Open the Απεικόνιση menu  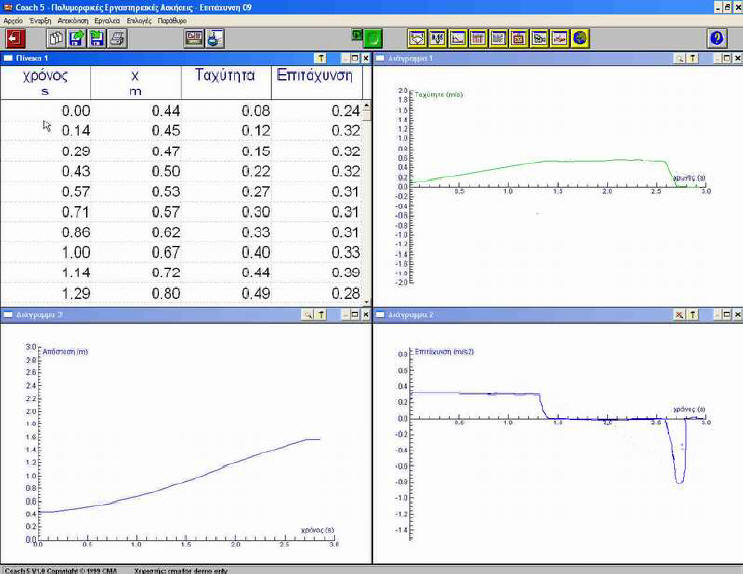(73, 21)
